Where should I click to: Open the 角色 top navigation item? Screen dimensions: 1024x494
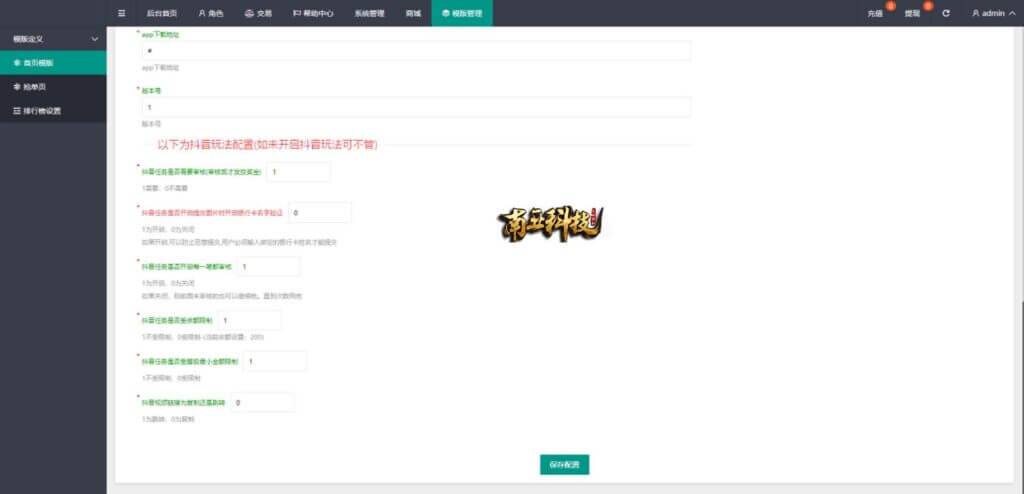(211, 13)
